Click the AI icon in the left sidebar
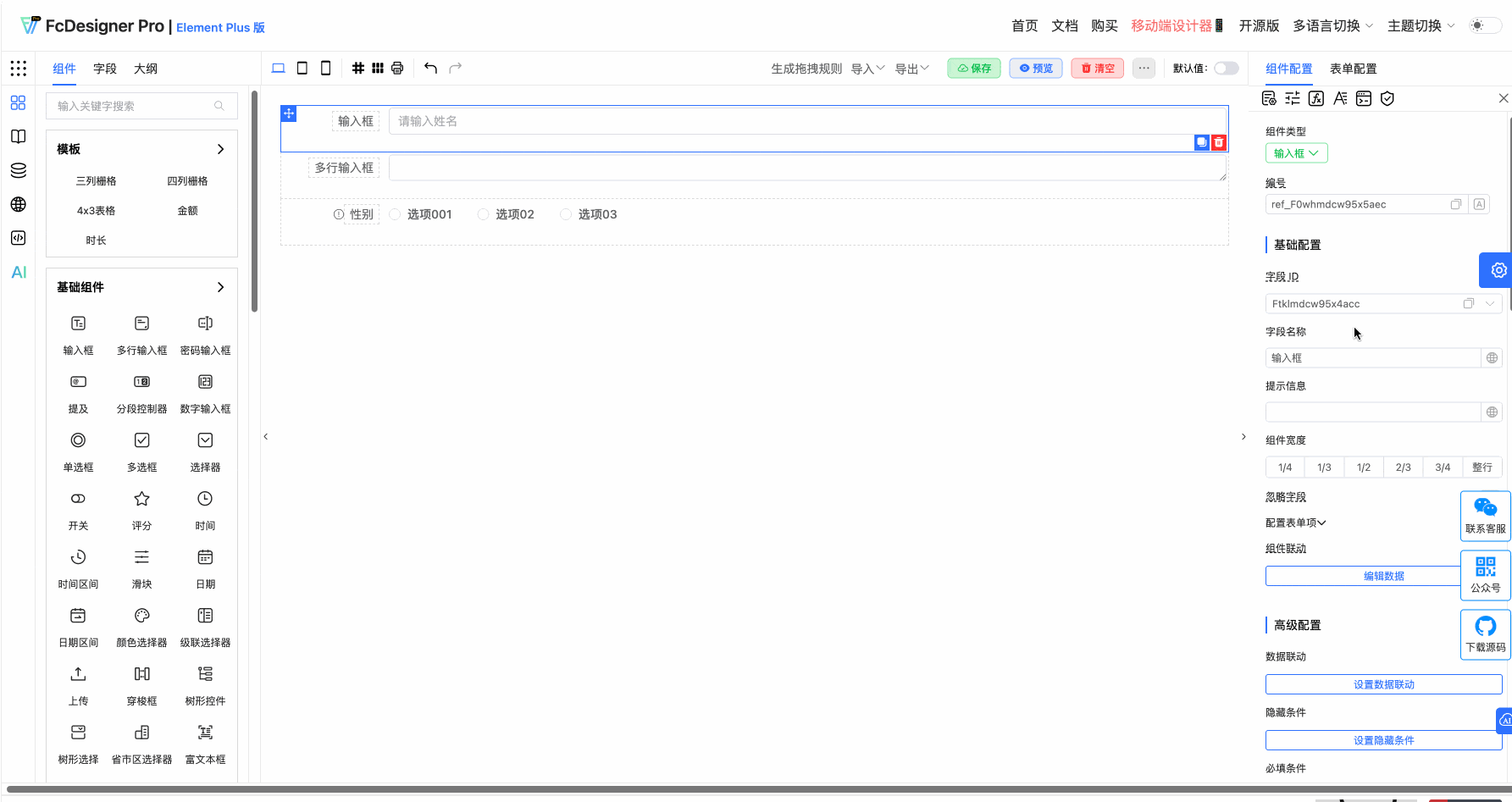This screenshot has height=802, width=1512. 18,272
